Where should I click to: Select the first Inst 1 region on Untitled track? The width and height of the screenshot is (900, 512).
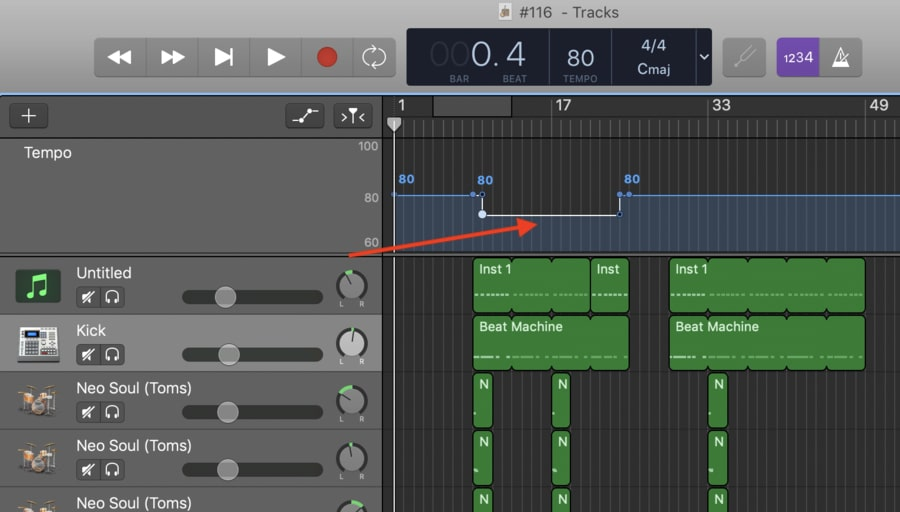[532, 285]
